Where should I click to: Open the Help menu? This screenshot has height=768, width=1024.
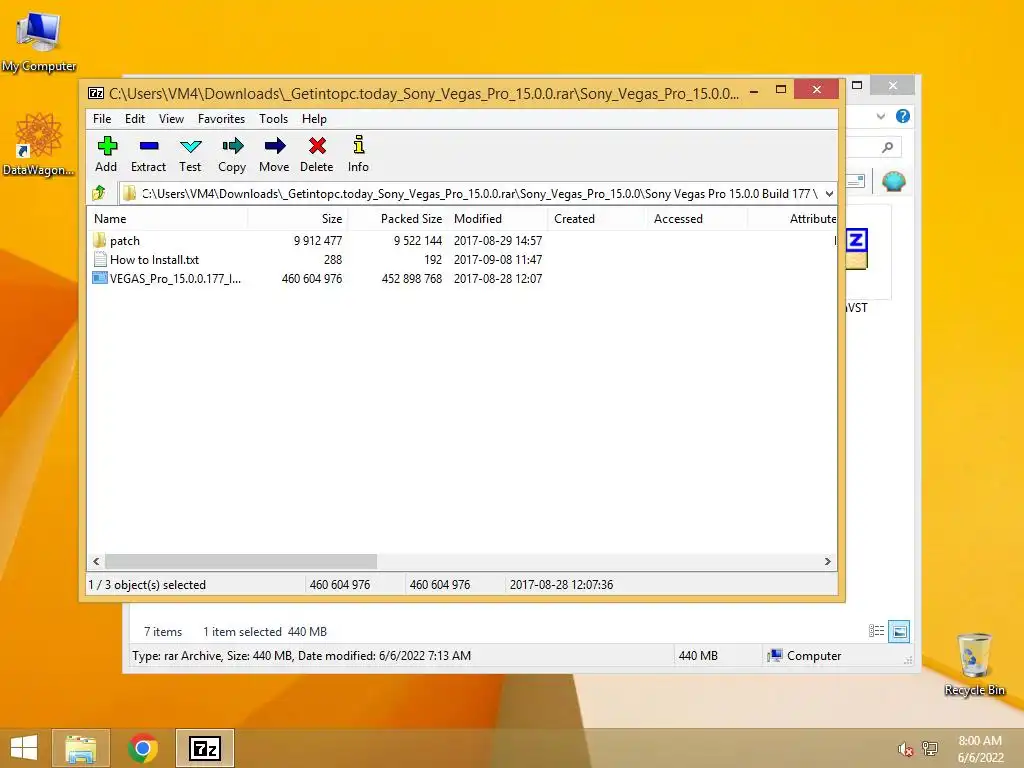click(x=314, y=119)
